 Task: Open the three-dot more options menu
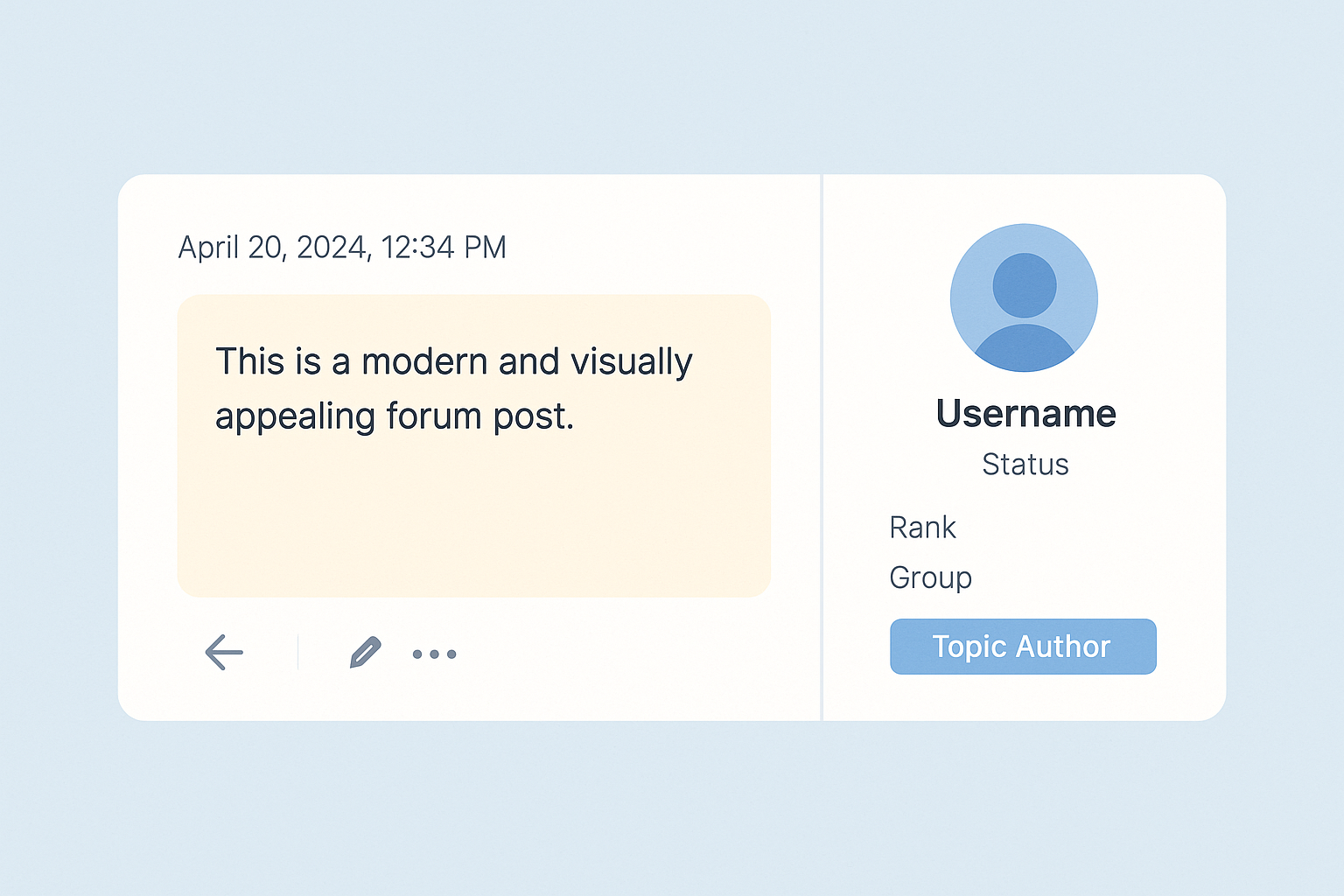tap(434, 654)
